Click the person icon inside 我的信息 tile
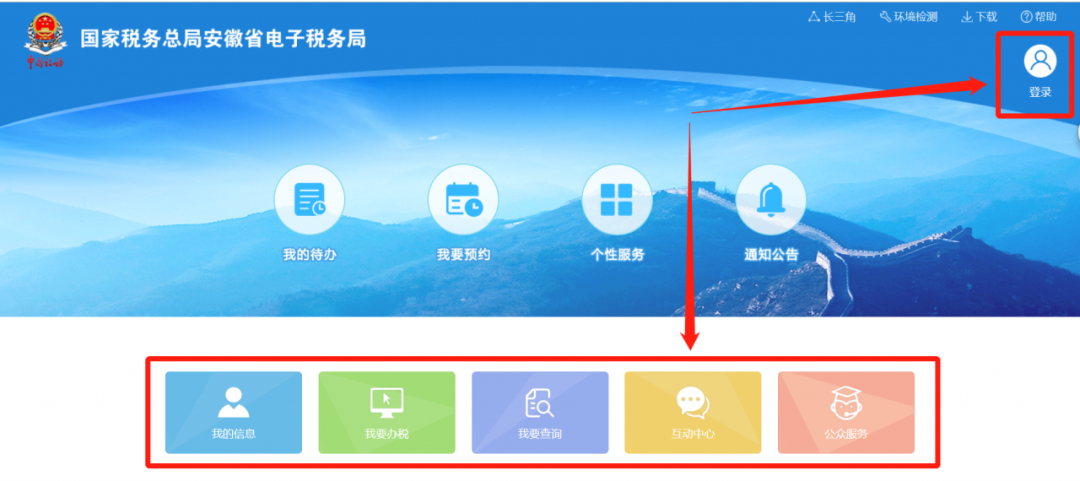1080x481 pixels. (x=233, y=402)
